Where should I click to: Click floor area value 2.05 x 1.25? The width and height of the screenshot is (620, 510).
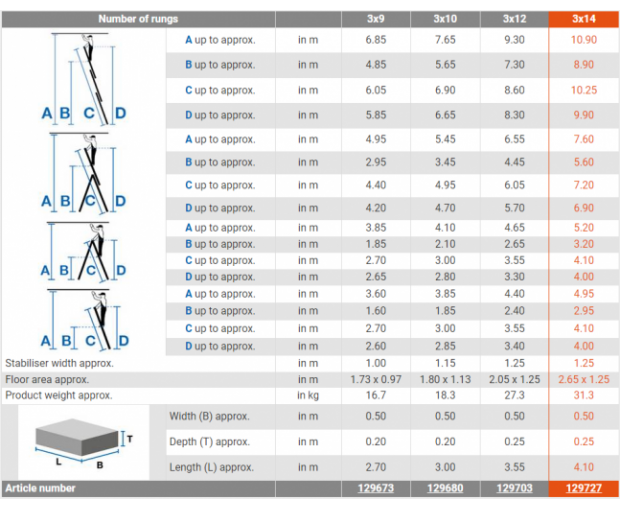click(x=514, y=380)
